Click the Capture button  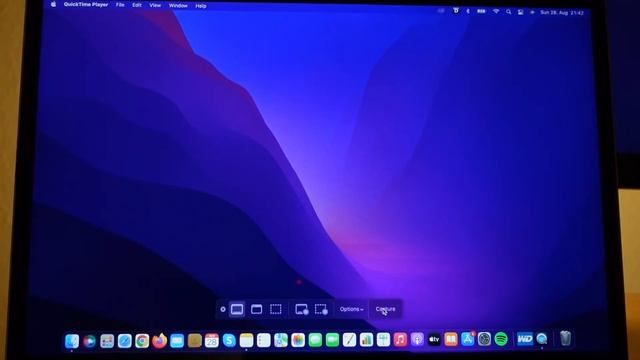point(385,309)
